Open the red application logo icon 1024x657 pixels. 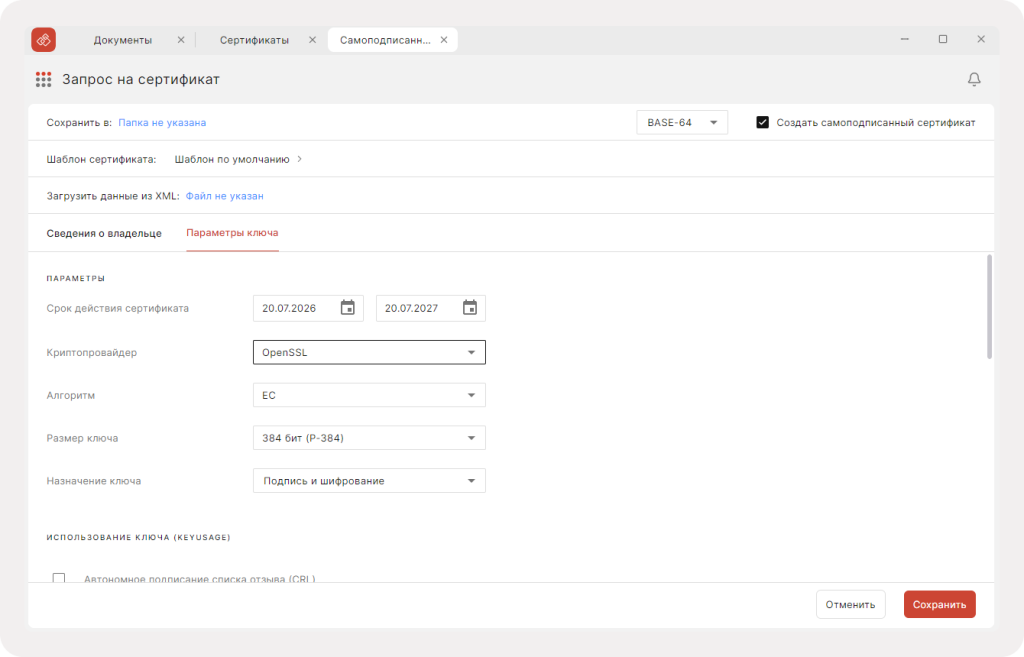click(x=44, y=40)
